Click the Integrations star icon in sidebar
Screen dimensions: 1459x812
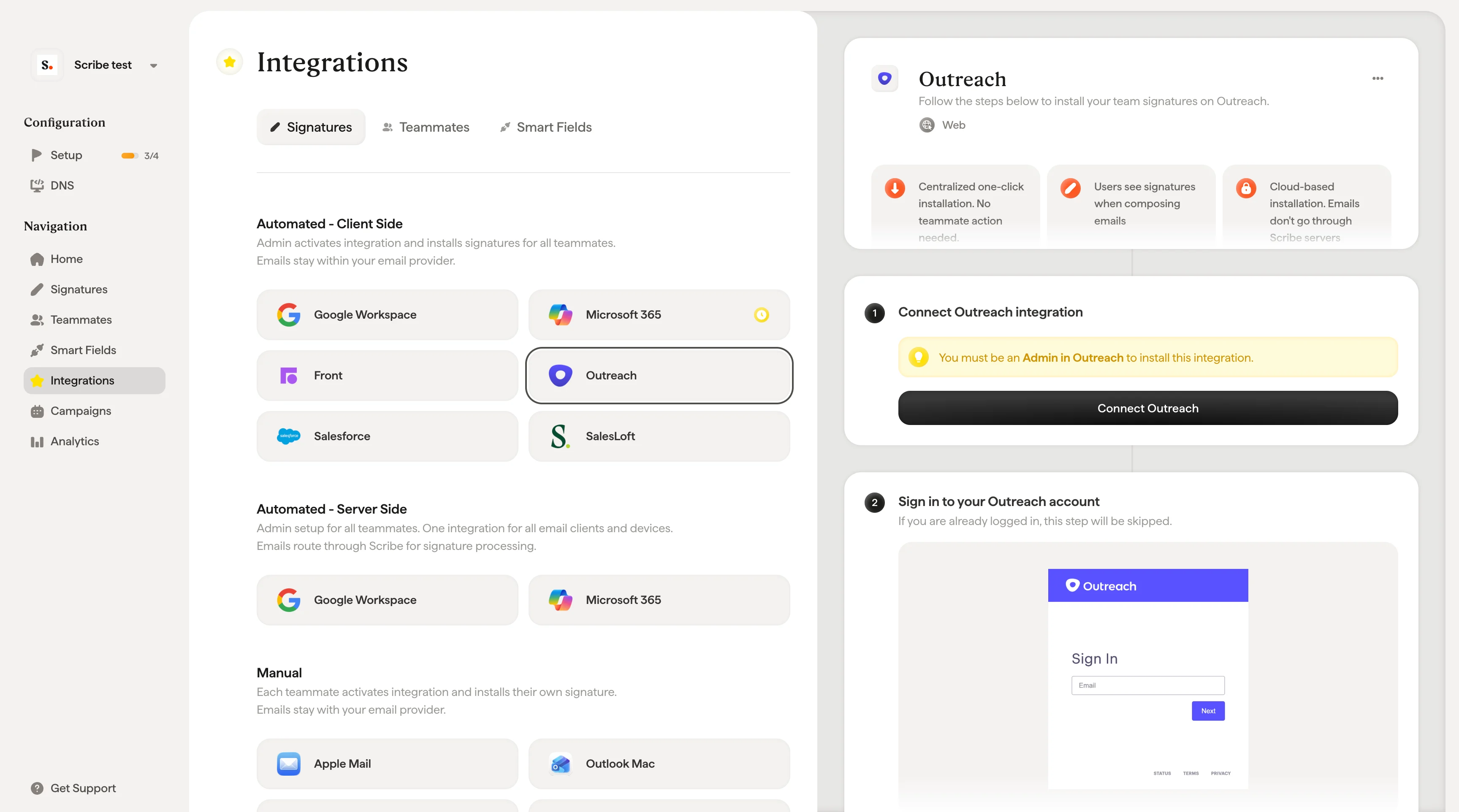37,381
